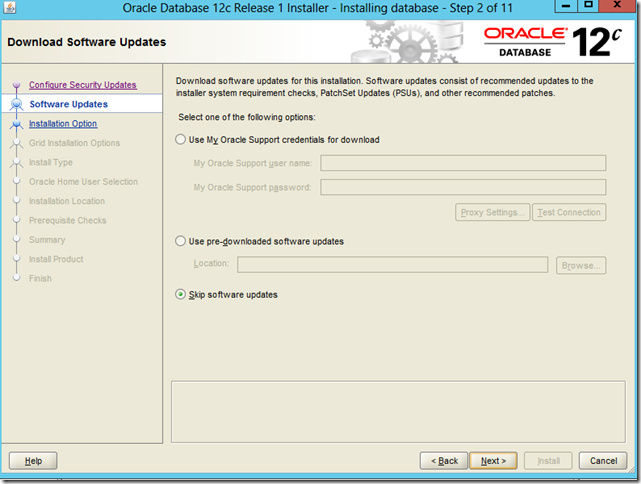Viewport: 641px width, 484px height.
Task: Select Skip software updates radio button
Action: [180, 294]
